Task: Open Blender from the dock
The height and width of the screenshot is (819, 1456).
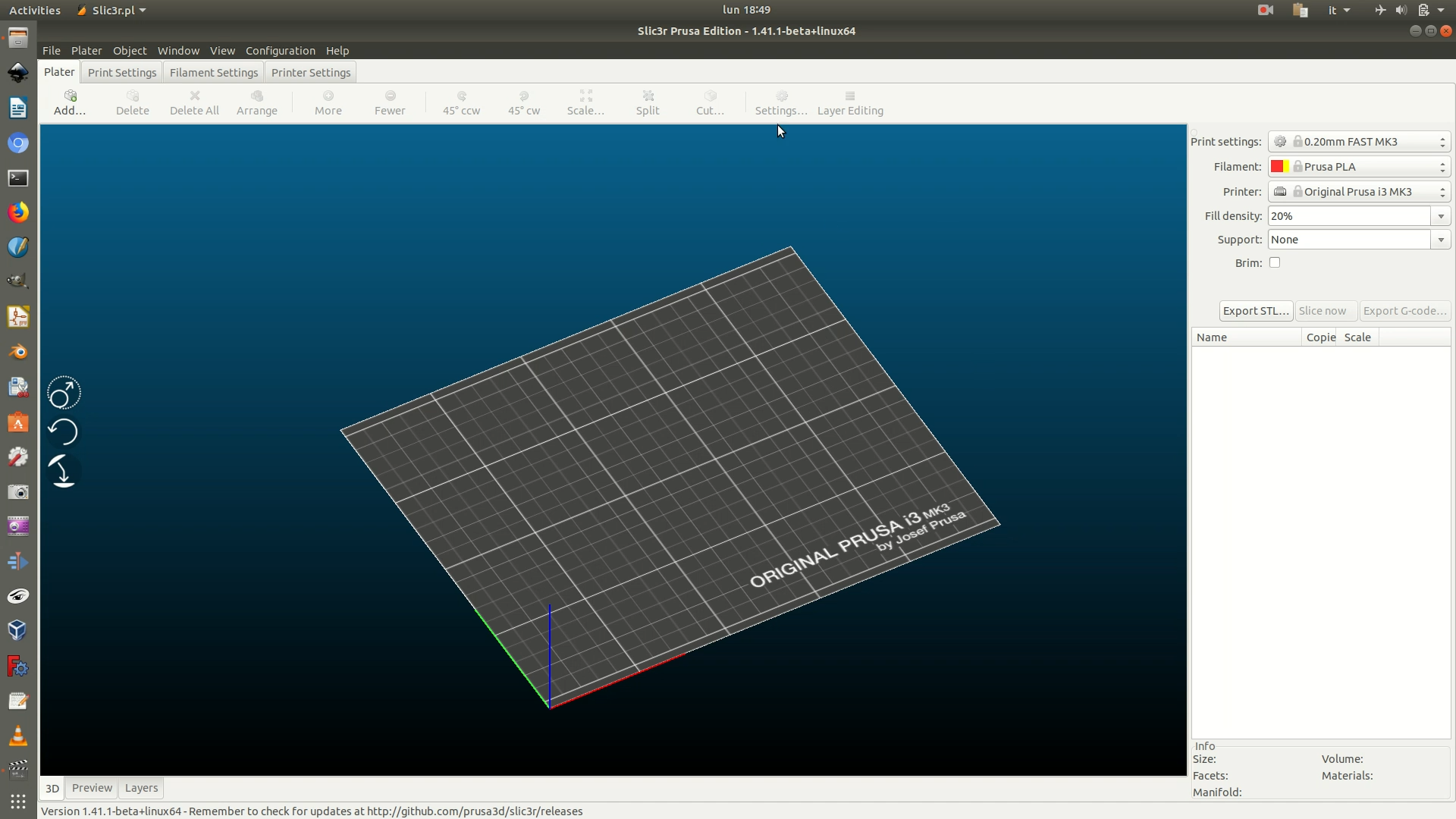Action: coord(18,352)
